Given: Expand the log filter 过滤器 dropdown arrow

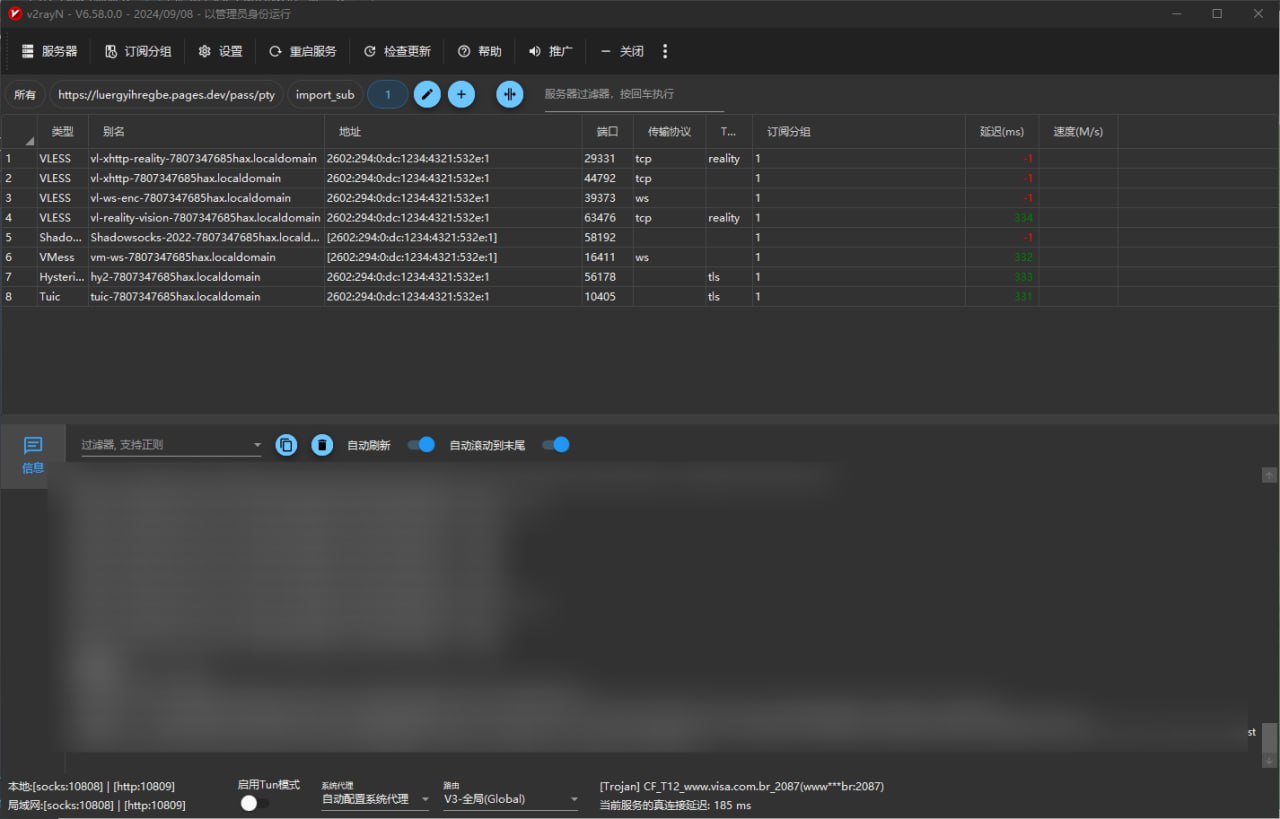Looking at the screenshot, I should point(257,445).
